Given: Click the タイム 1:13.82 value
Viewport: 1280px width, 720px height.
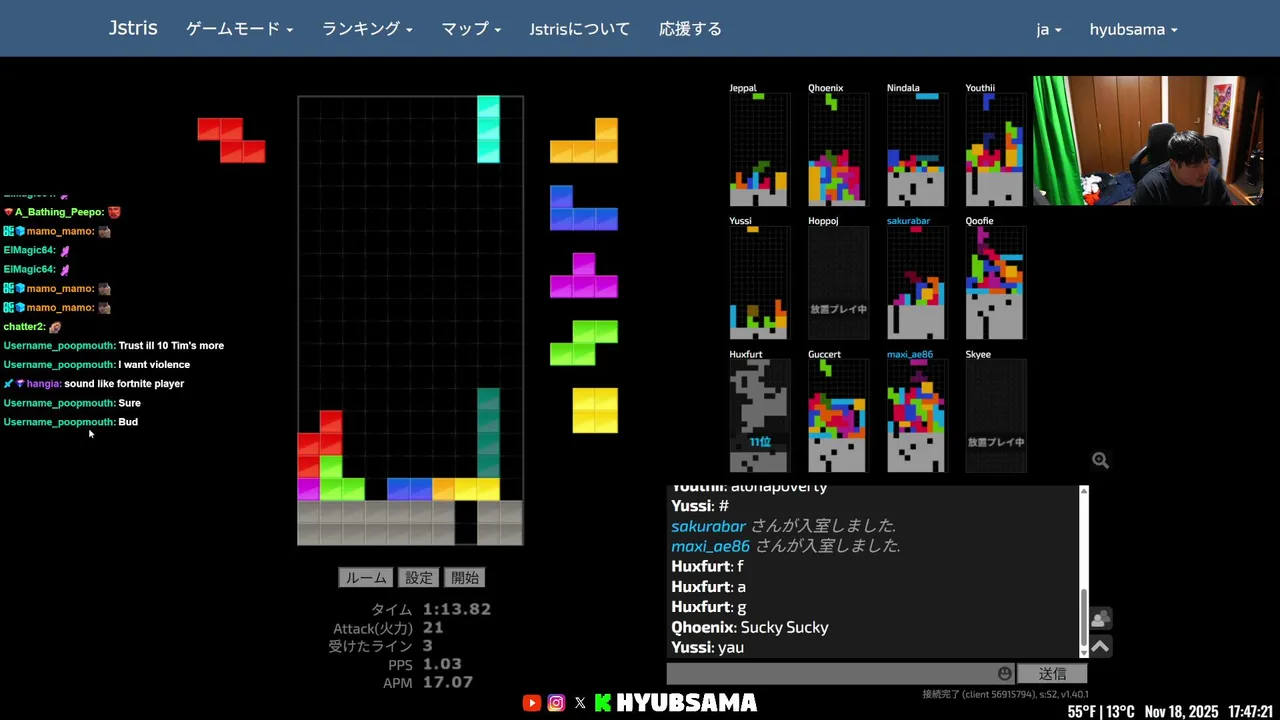Looking at the screenshot, I should (x=456, y=609).
